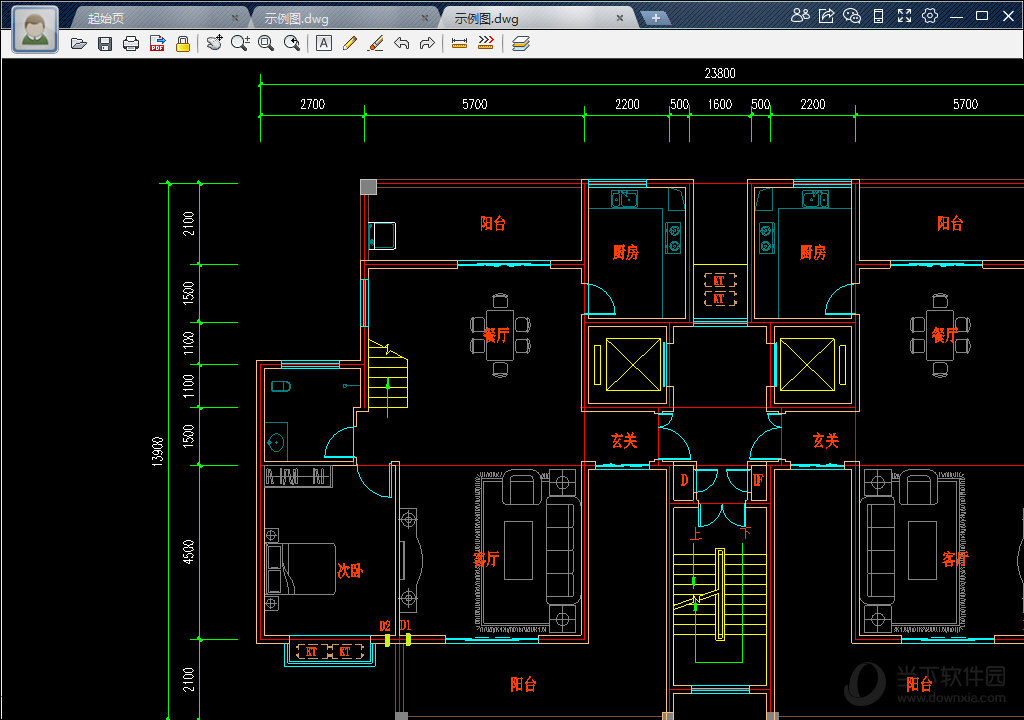Screen dimensions: 1024x720
Task: Click the two-people contacts icon in title bar
Action: (x=800, y=16)
